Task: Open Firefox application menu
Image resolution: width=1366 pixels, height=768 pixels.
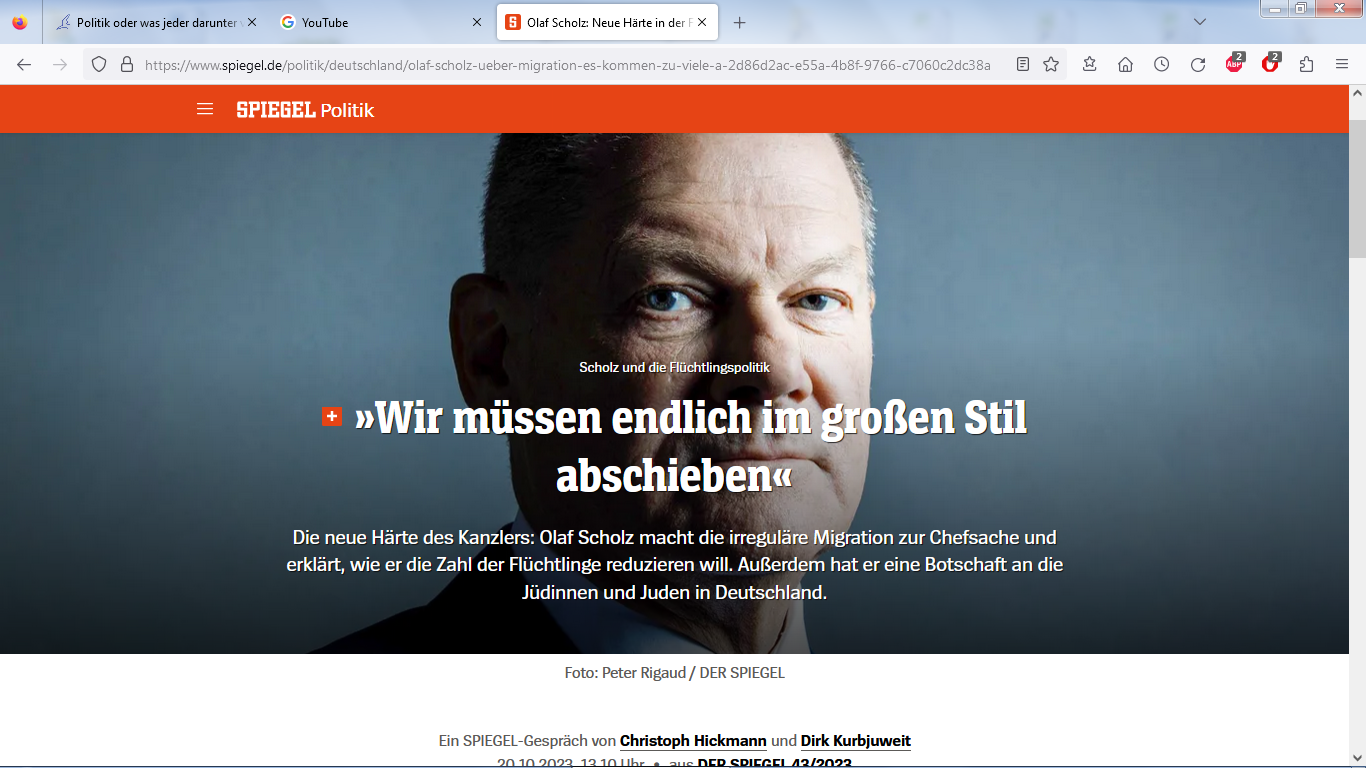Action: pos(1342,64)
